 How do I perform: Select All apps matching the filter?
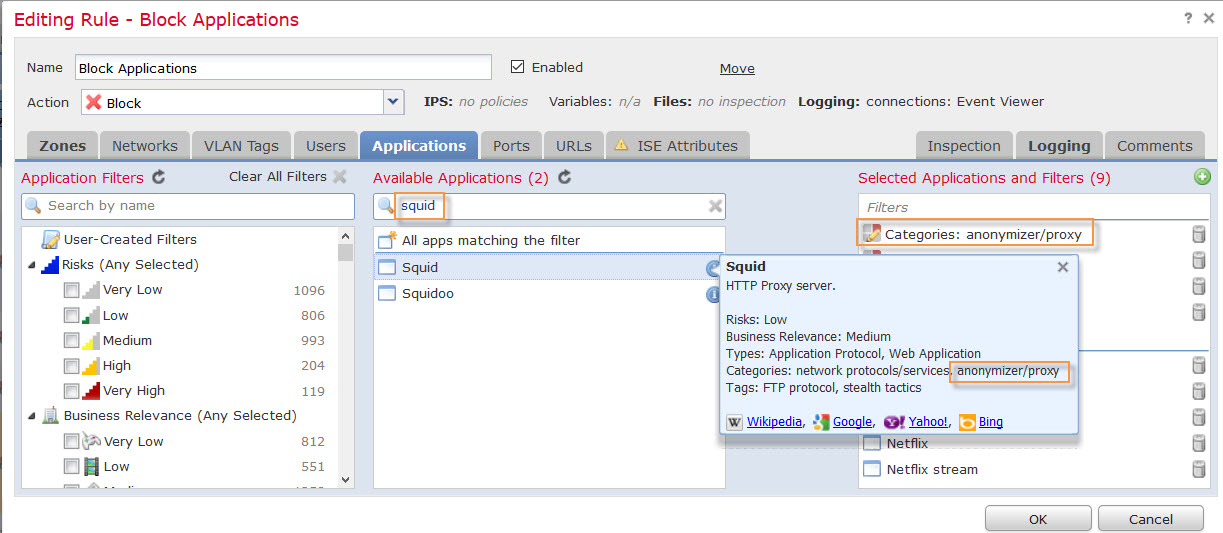click(x=548, y=240)
